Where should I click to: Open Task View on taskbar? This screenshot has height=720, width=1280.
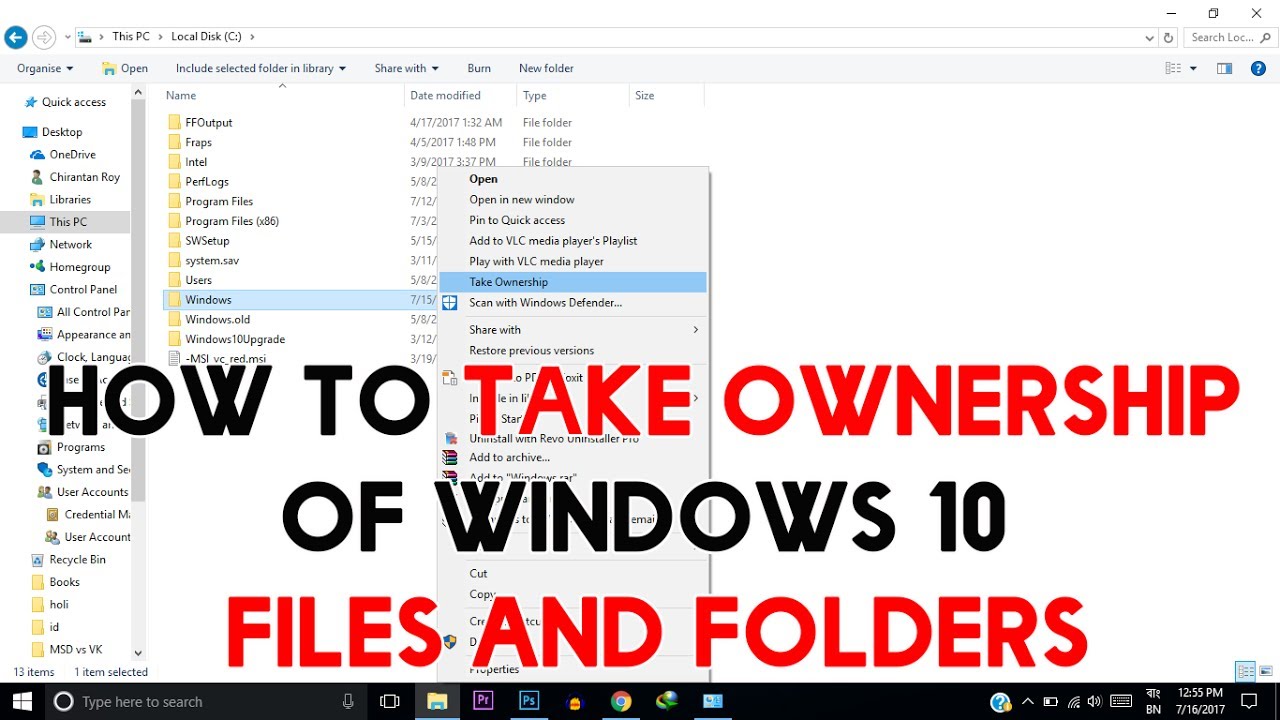[x=390, y=701]
